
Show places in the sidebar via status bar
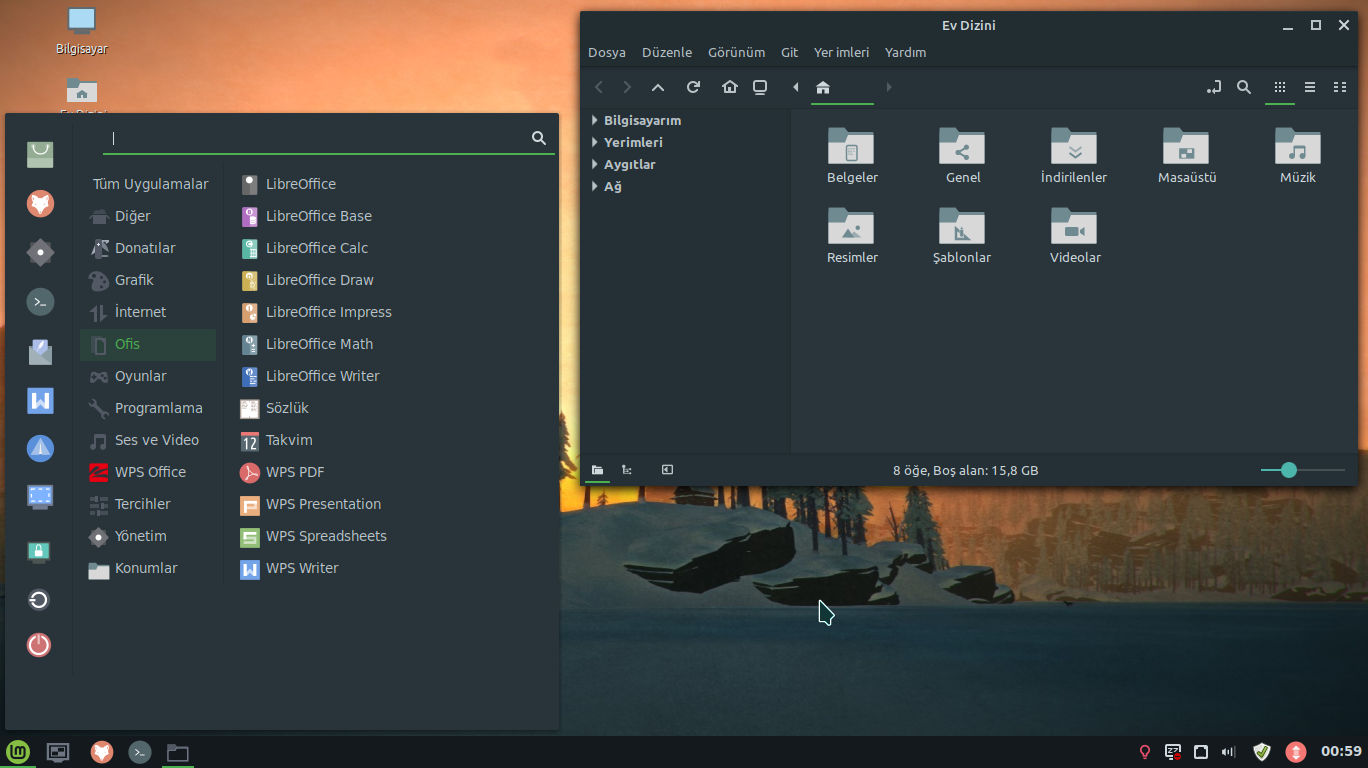point(597,470)
